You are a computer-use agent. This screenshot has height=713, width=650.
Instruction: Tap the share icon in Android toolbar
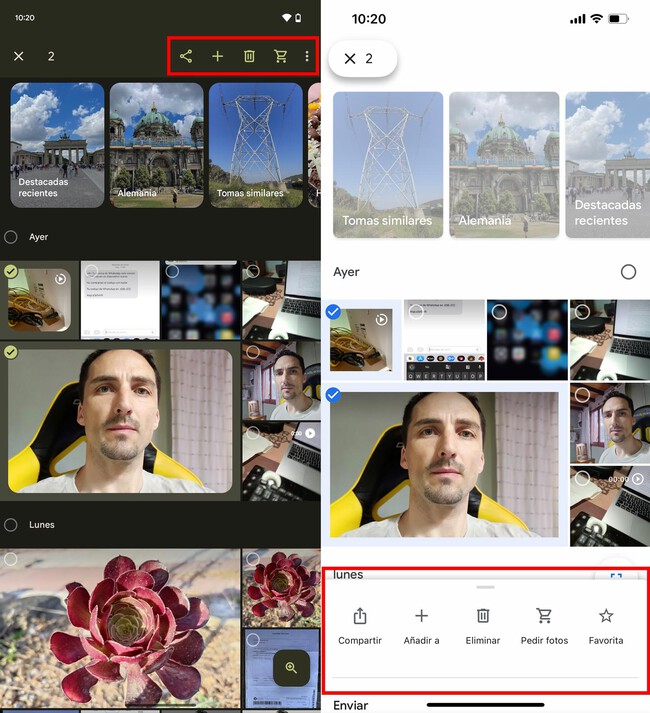click(186, 56)
